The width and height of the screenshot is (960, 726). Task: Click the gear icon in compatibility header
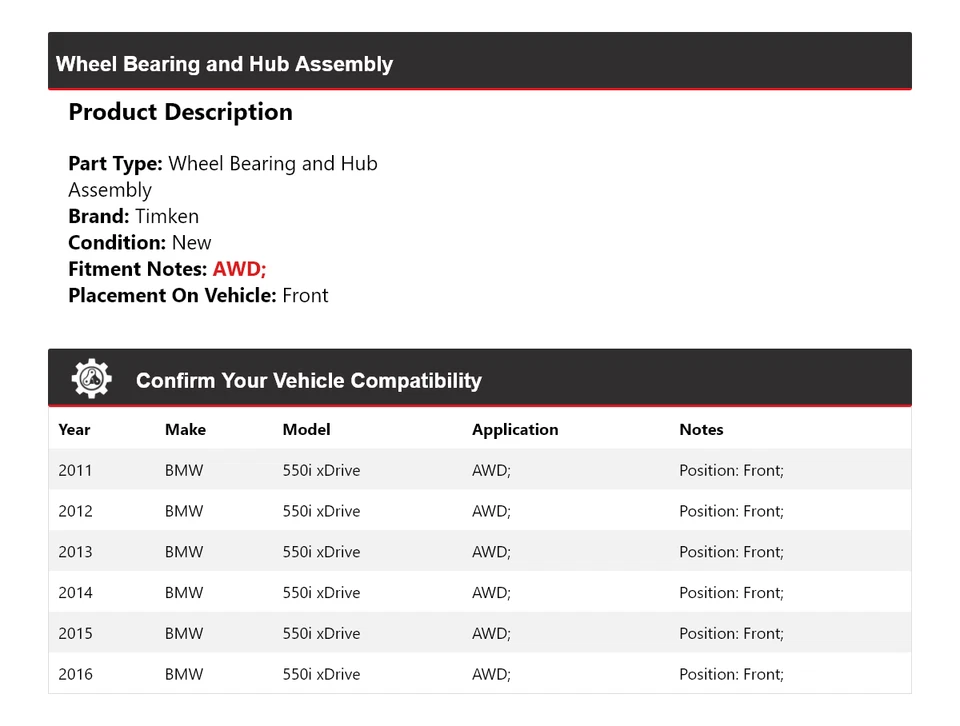pos(91,379)
